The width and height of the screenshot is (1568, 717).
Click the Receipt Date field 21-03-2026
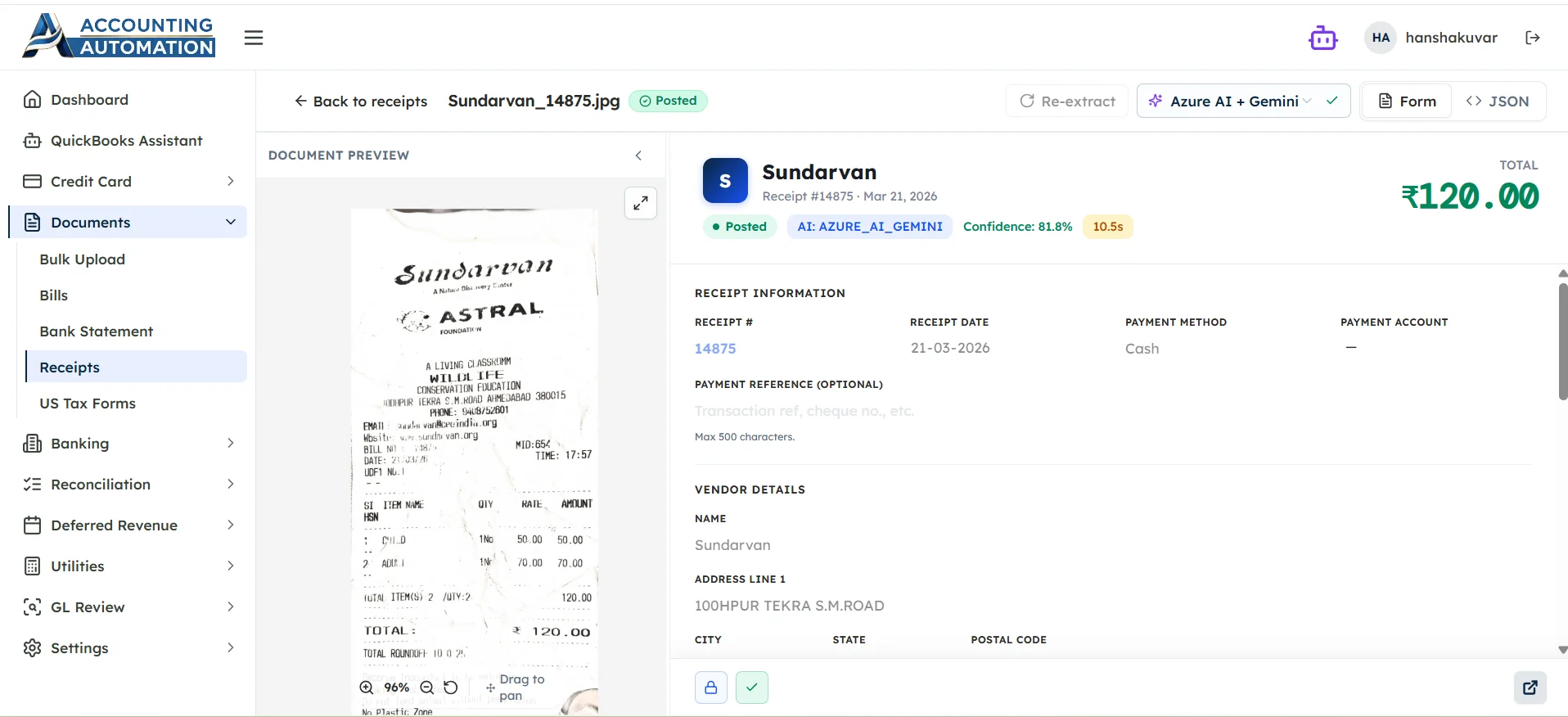(950, 349)
